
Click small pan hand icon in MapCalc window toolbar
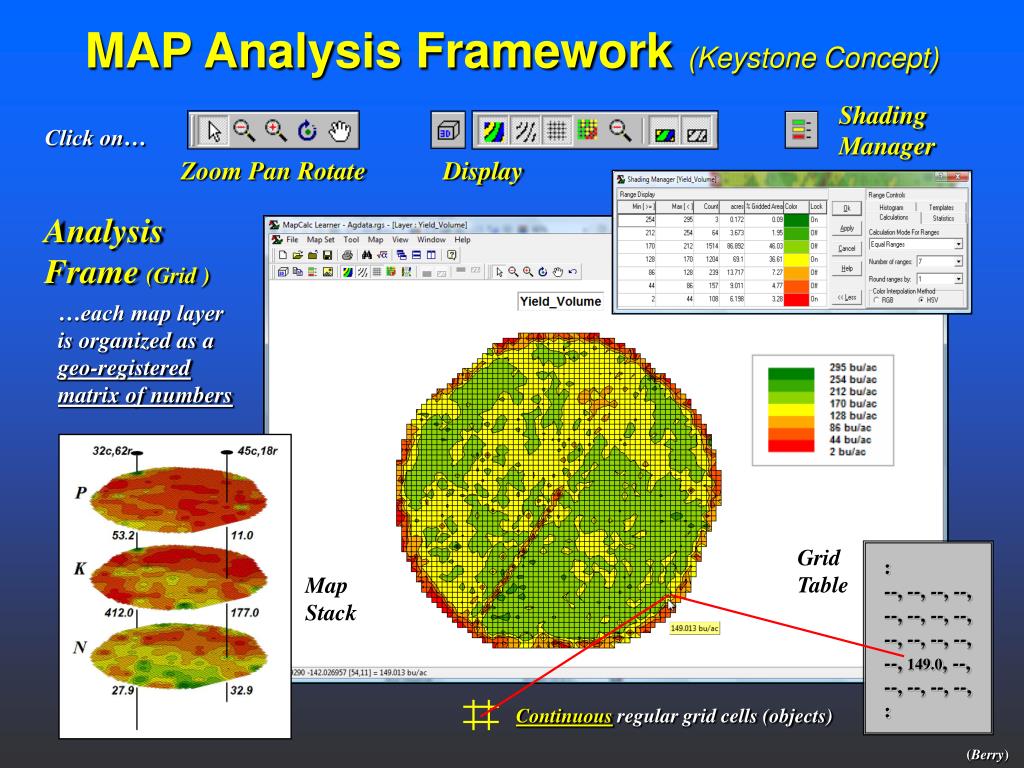pyautogui.click(x=558, y=272)
